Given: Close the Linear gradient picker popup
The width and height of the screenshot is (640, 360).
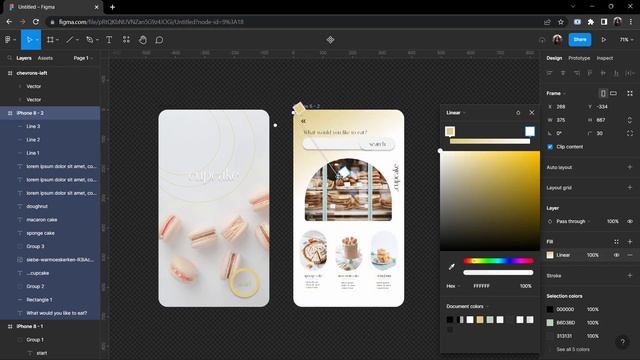Looking at the screenshot, I should (x=531, y=113).
